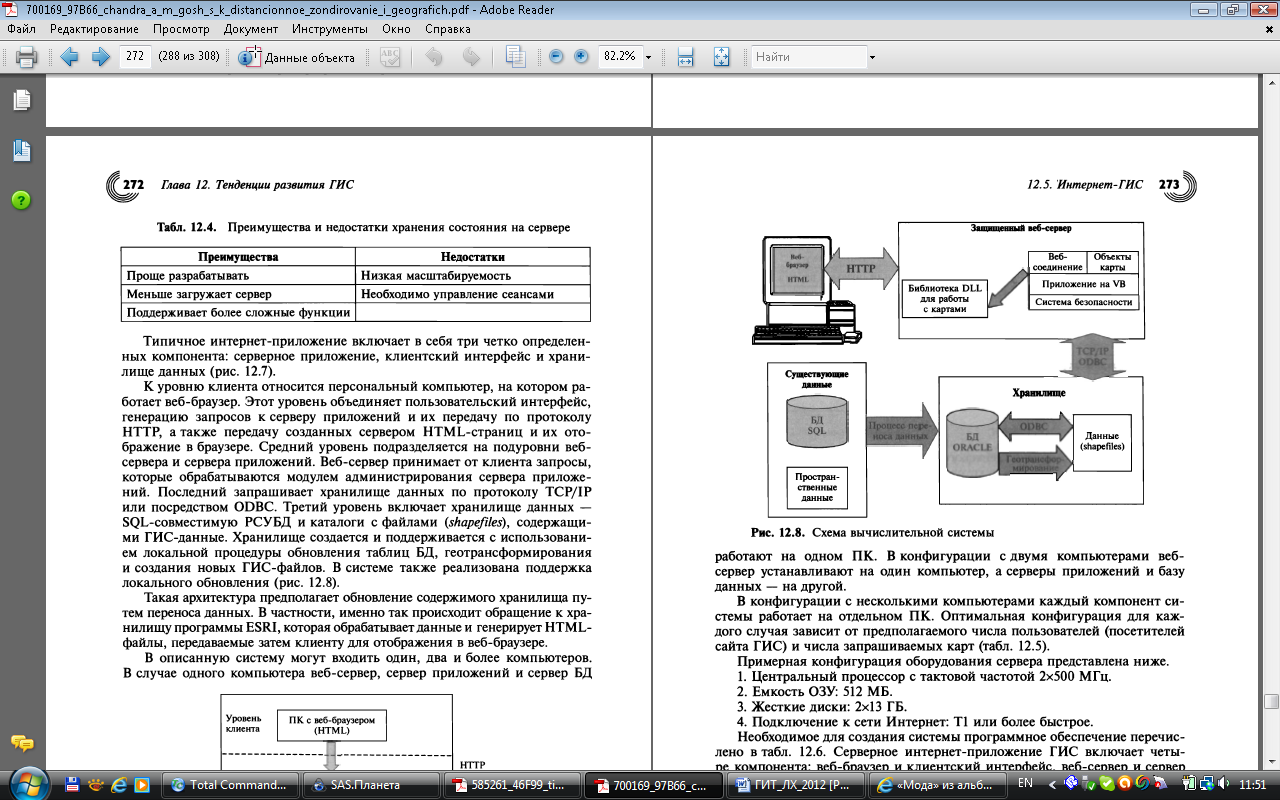Open the Документ menu
The height and width of the screenshot is (800, 1280).
pos(251,29)
